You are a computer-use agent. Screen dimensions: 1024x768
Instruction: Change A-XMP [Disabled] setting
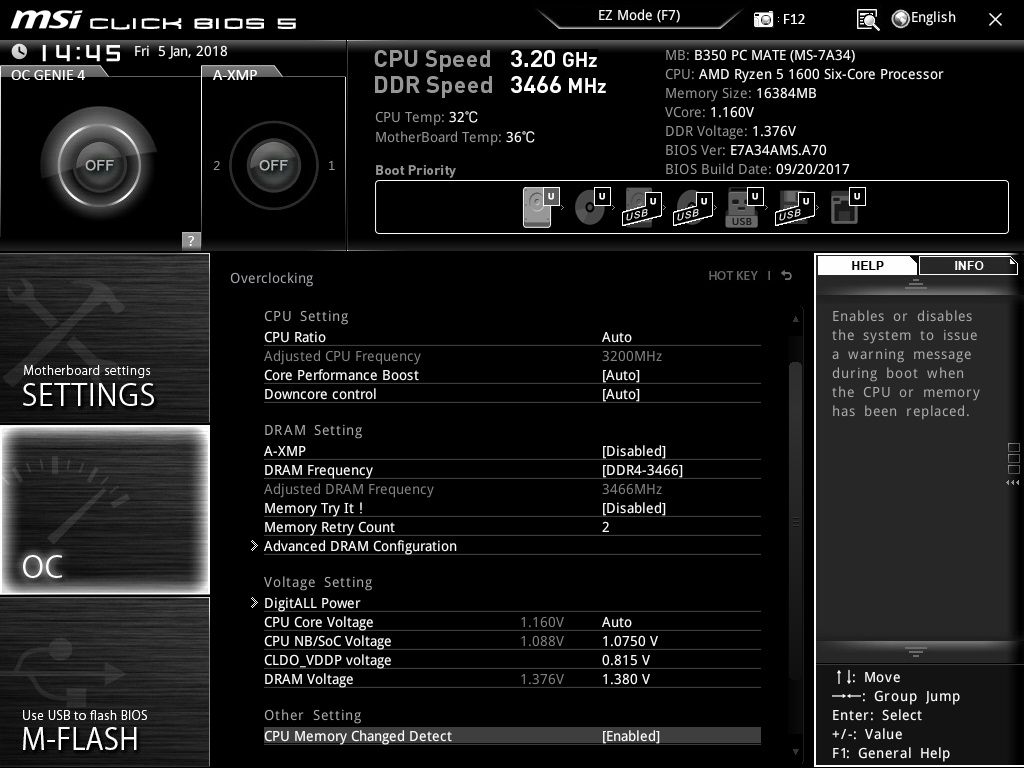pos(633,451)
